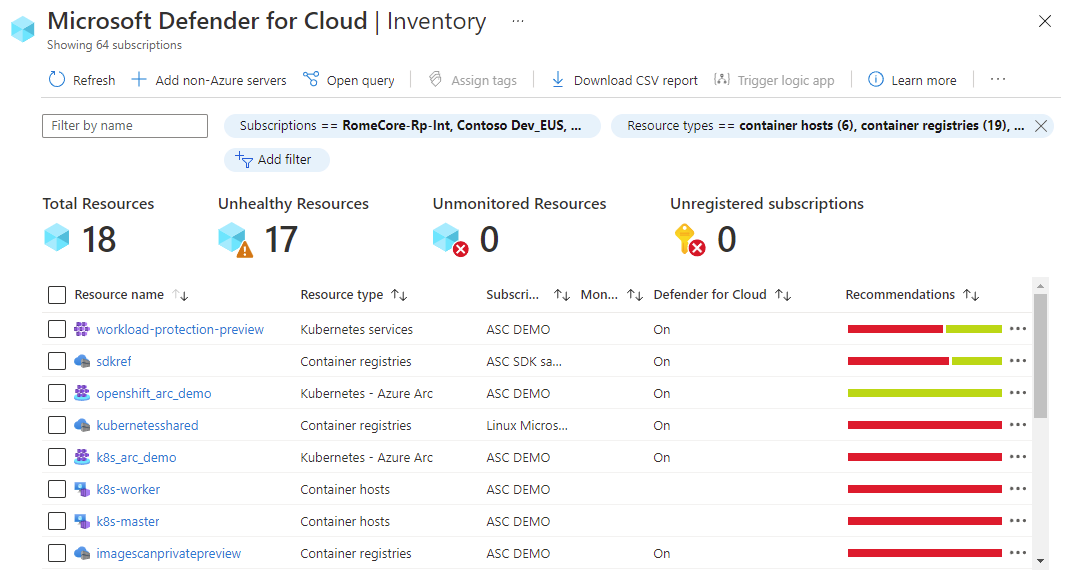This screenshot has width=1071, height=583.
Task: Sort the table by Resource name
Action: pyautogui.click(x=180, y=295)
